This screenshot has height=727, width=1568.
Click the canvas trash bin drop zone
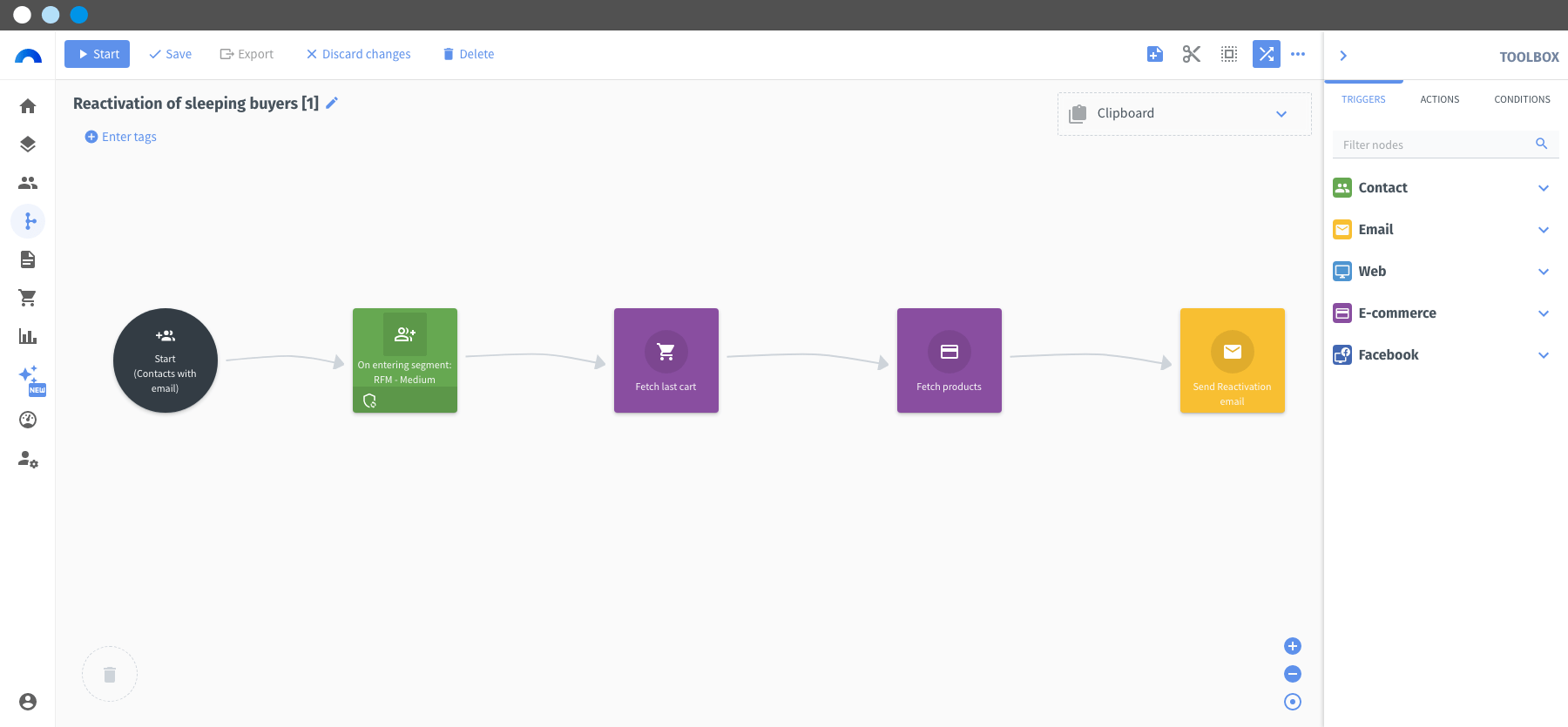[x=110, y=674]
